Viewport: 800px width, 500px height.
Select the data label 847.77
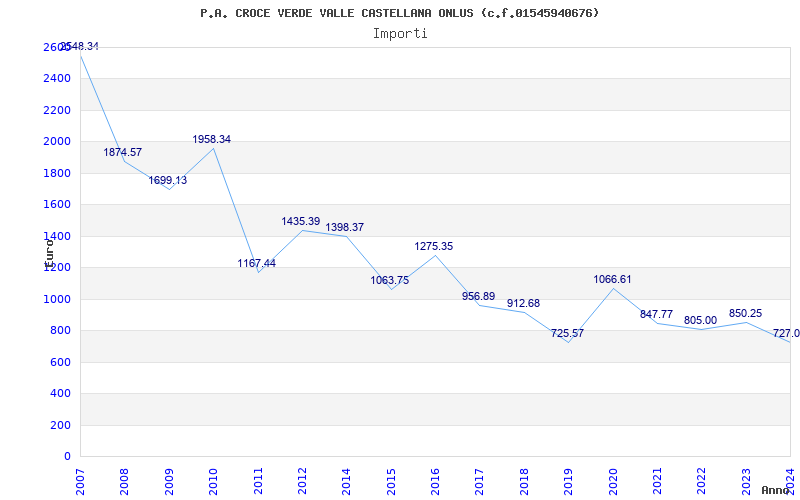[657, 314]
